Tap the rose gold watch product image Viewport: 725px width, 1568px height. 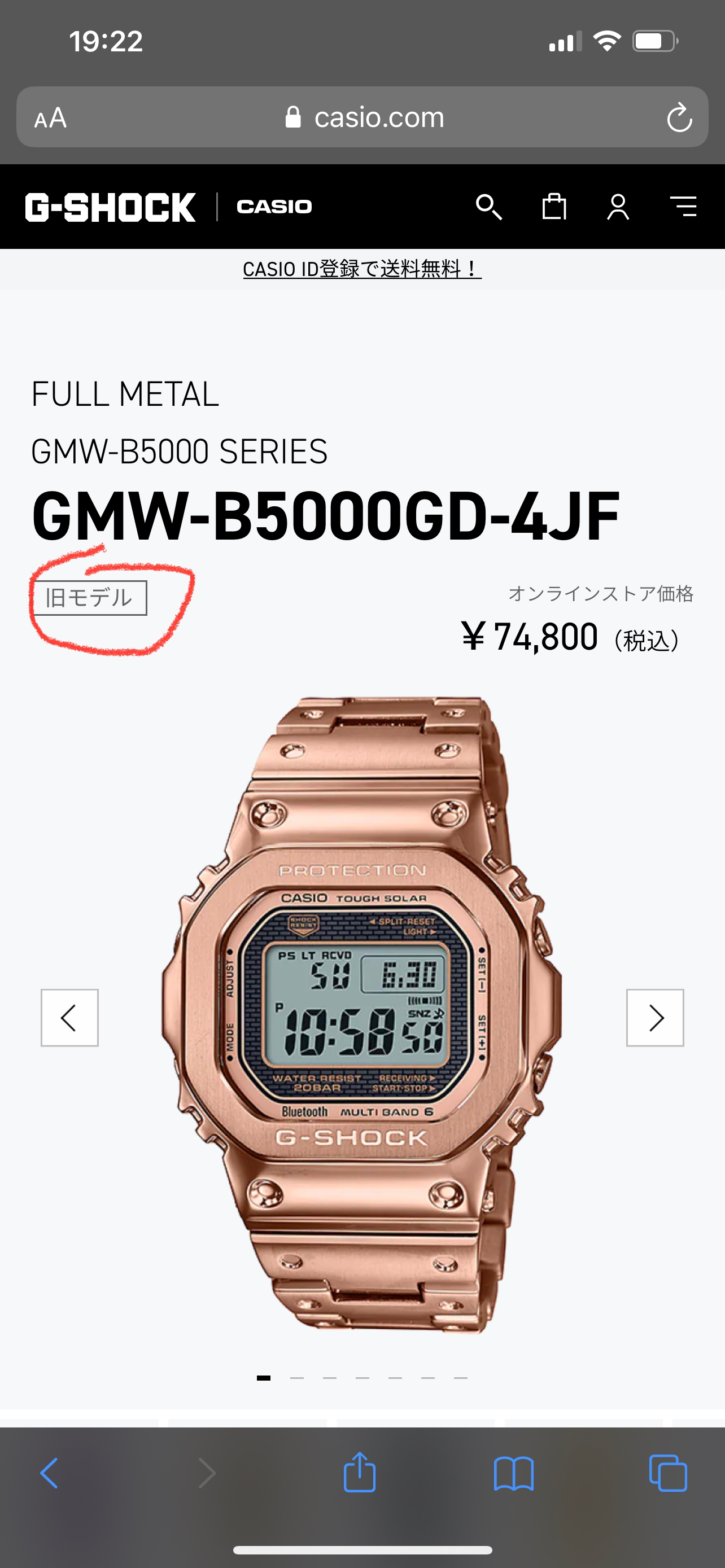(x=362, y=1016)
